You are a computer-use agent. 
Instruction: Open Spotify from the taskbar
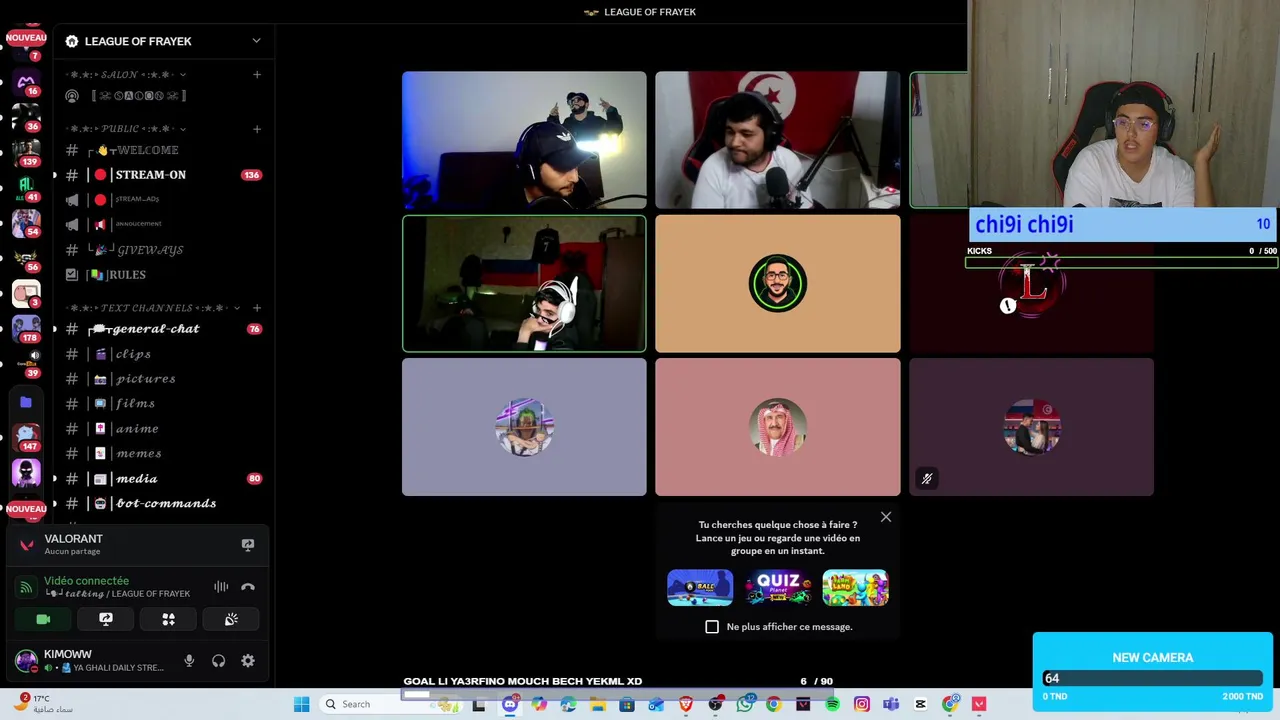pos(832,704)
